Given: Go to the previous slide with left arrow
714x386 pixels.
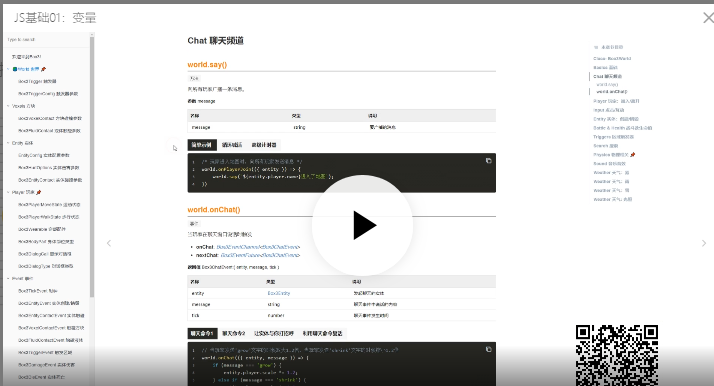Looking at the screenshot, I should [109, 243].
